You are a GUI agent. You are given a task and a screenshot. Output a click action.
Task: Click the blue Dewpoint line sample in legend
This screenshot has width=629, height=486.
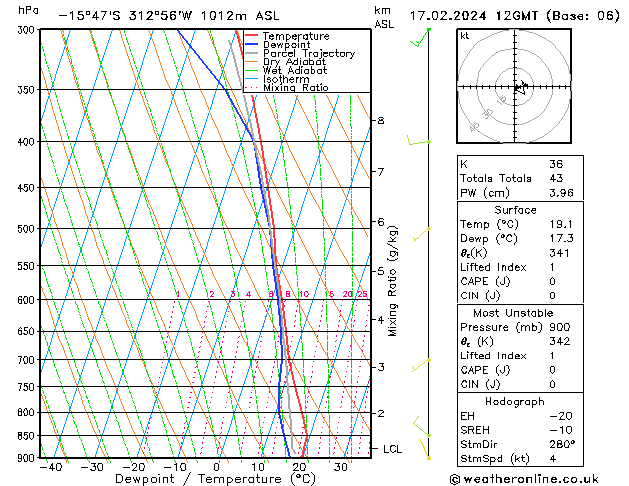tap(251, 44)
